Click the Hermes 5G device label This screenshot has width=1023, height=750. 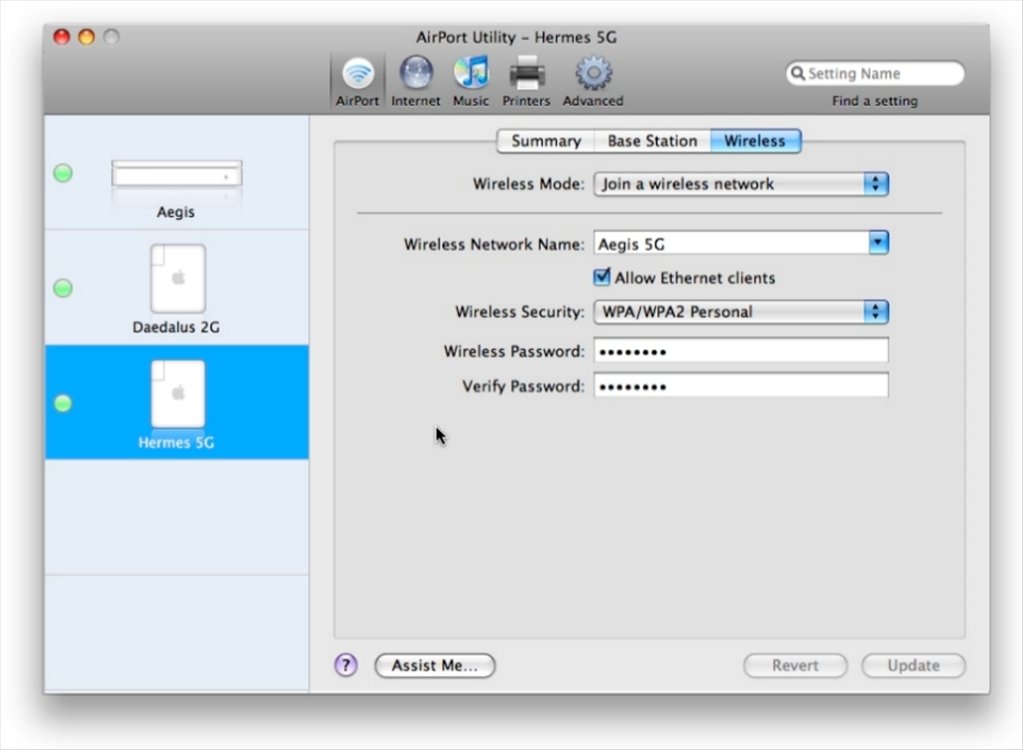click(176, 442)
